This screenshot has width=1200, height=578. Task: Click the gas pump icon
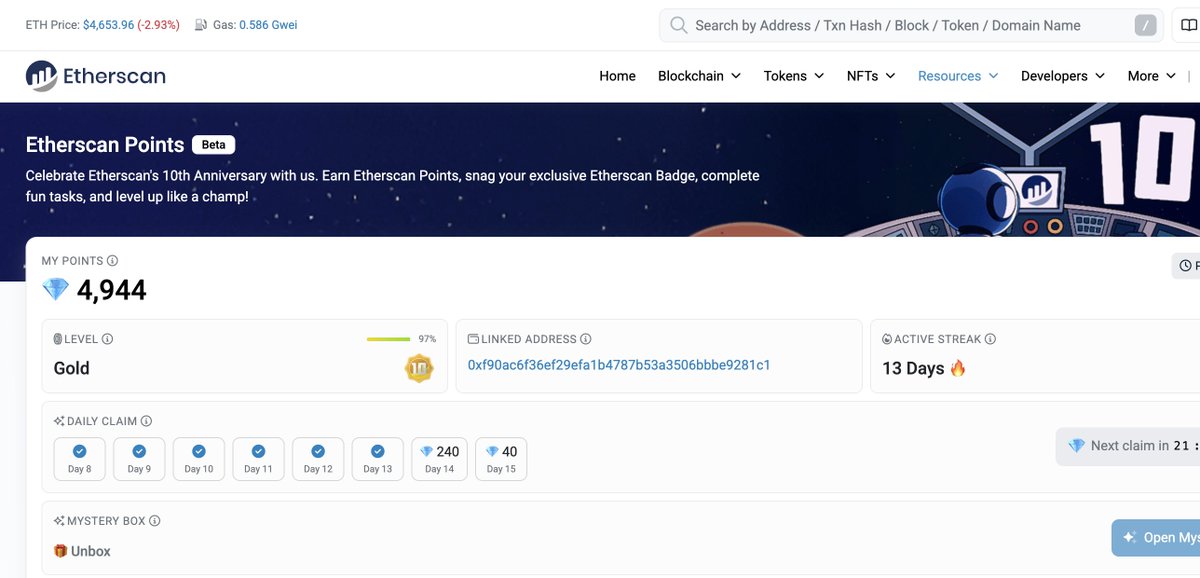(201, 24)
